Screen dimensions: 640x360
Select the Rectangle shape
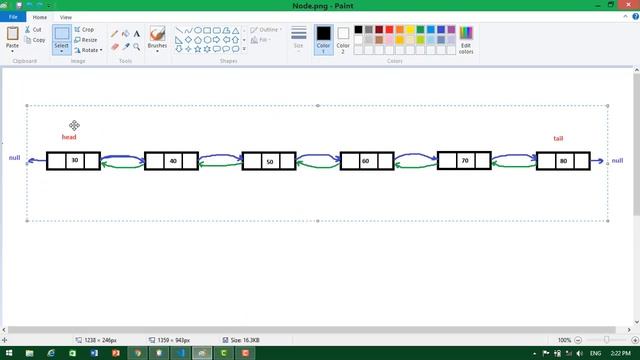click(207, 31)
